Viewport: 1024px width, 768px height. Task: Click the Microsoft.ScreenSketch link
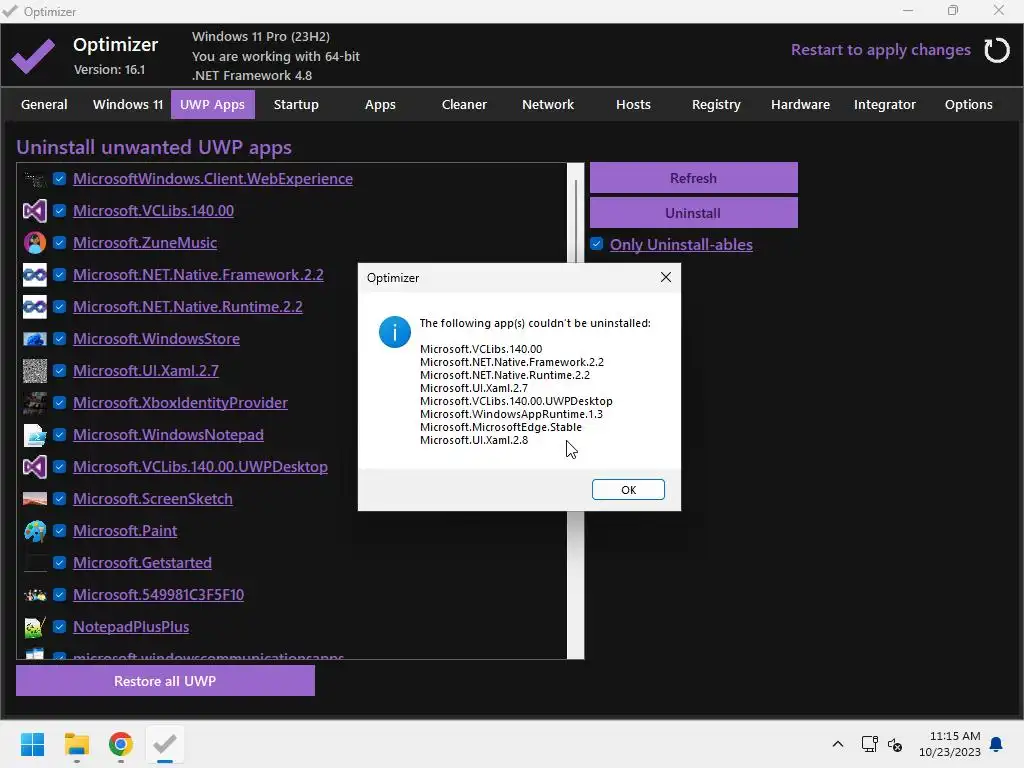point(153,498)
